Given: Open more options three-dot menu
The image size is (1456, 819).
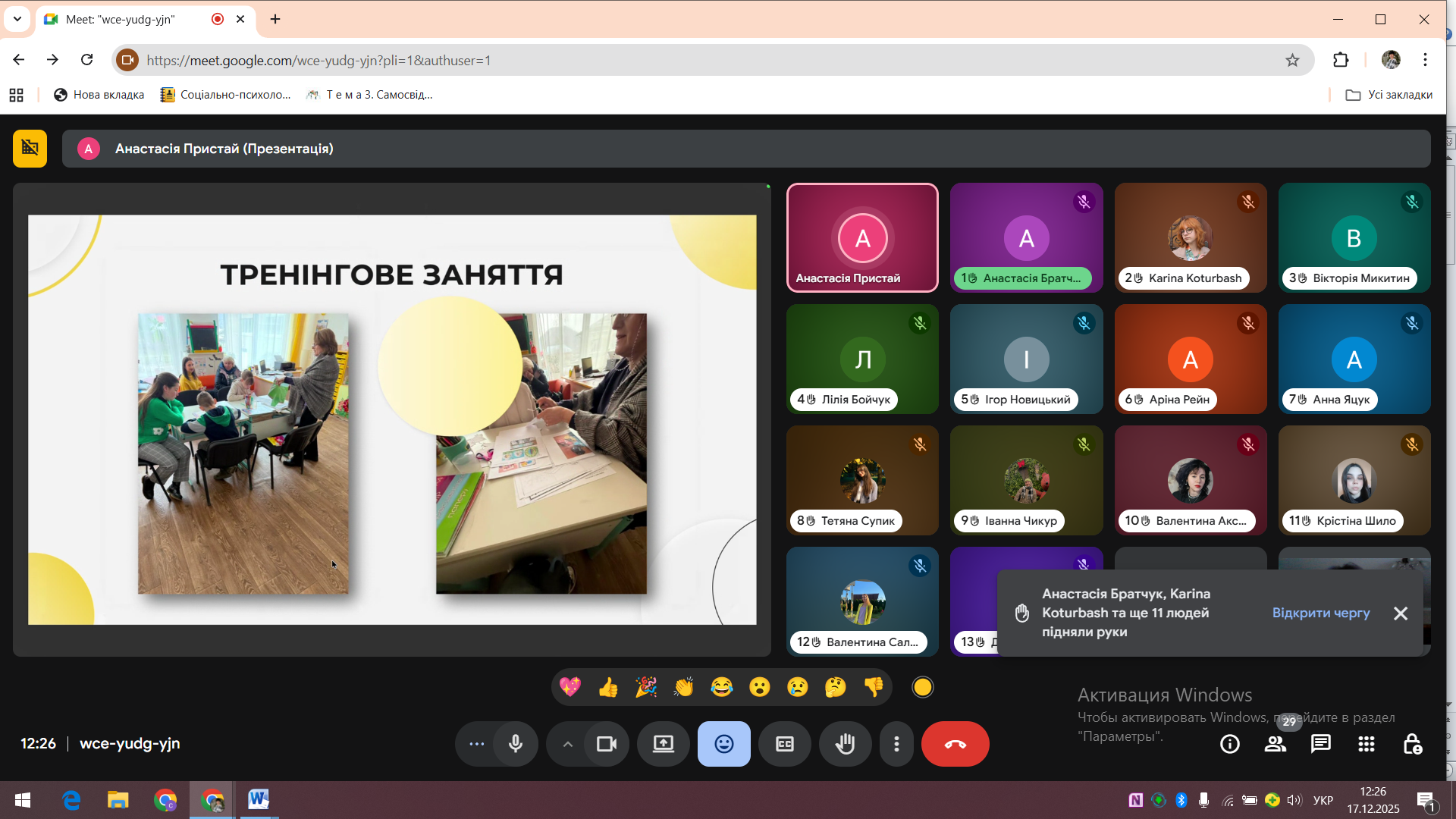Looking at the screenshot, I should click(896, 744).
